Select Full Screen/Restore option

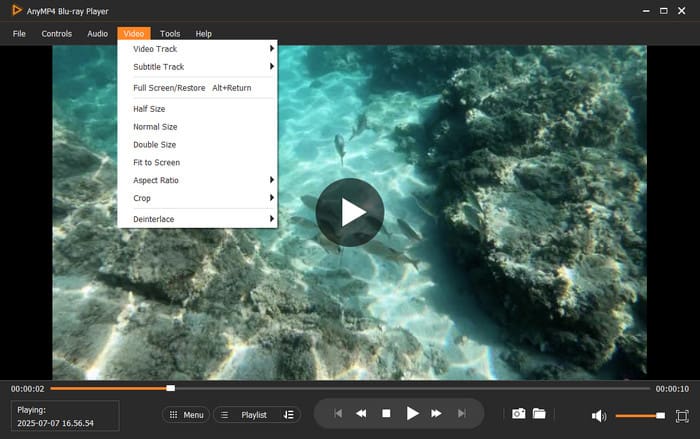click(x=197, y=88)
